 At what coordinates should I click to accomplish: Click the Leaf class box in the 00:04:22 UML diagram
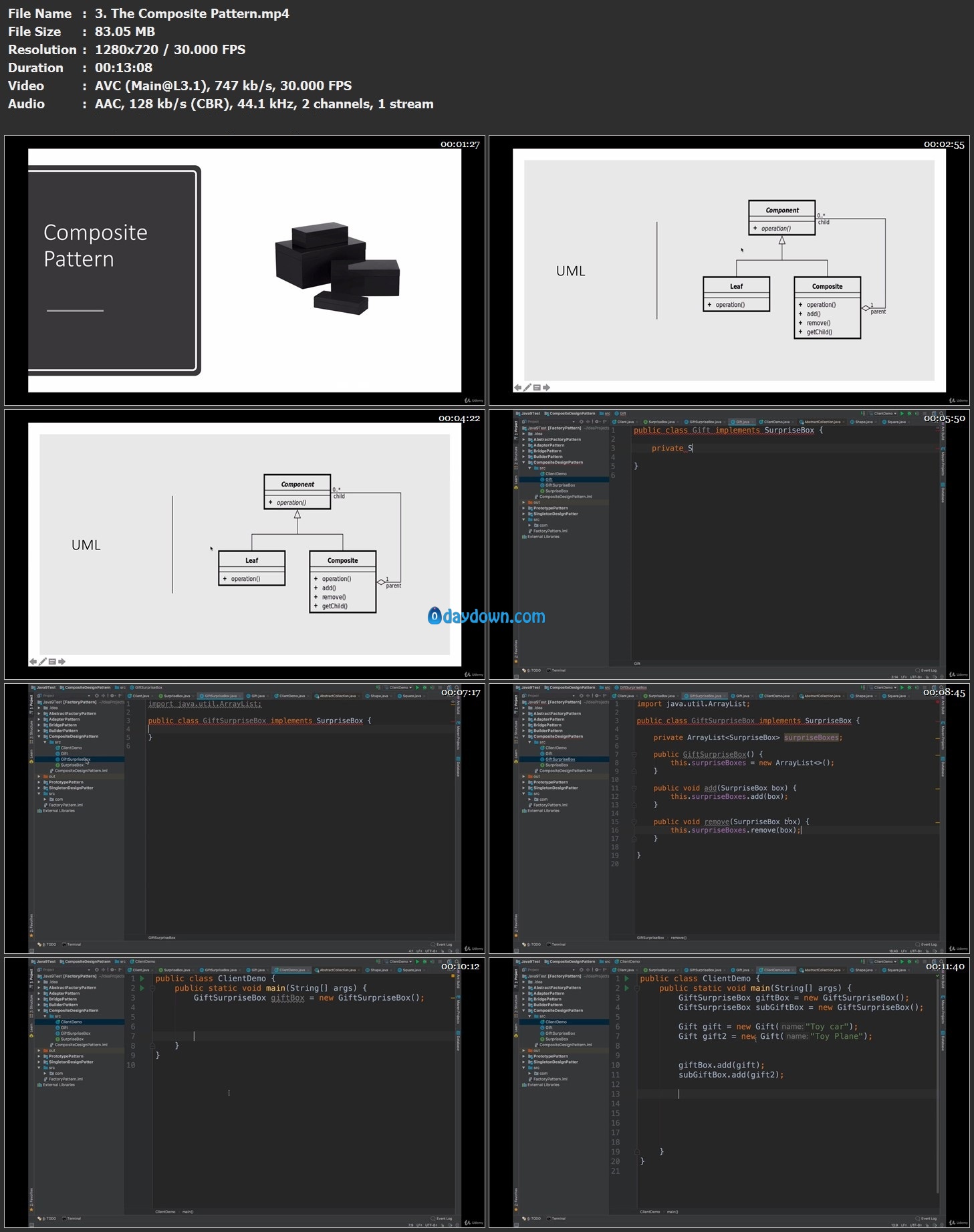(251, 568)
